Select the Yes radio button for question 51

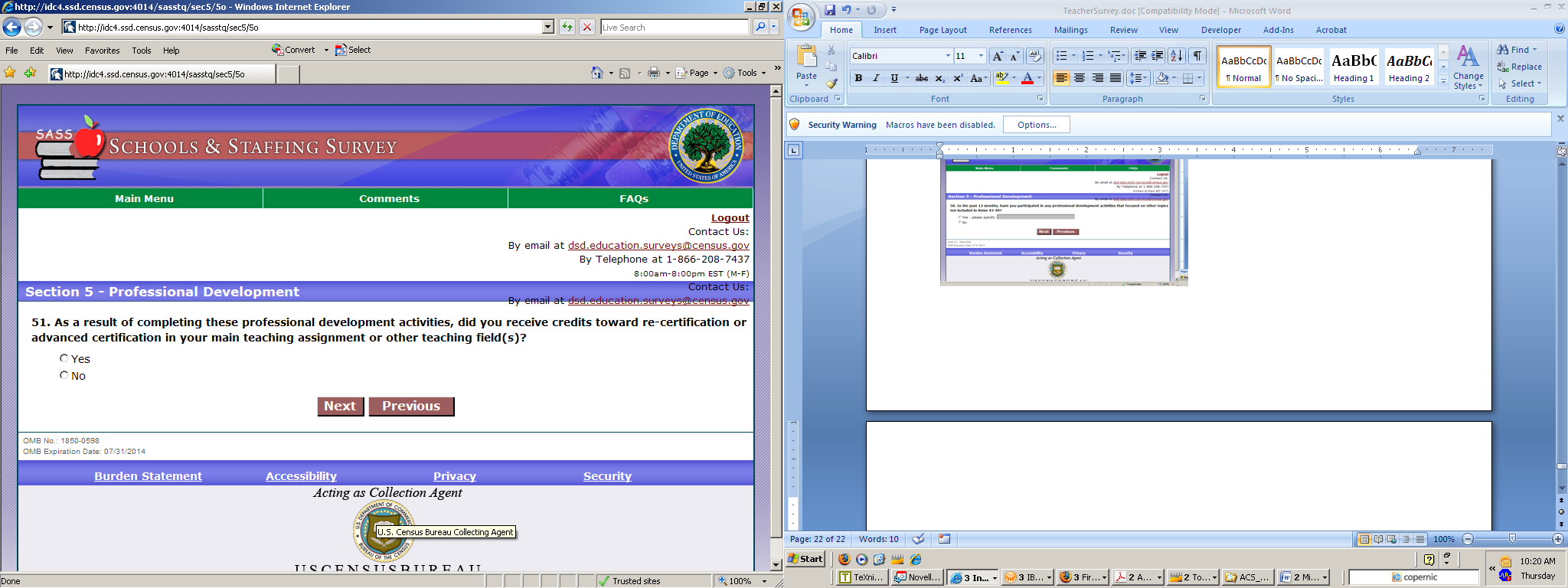[x=64, y=358]
